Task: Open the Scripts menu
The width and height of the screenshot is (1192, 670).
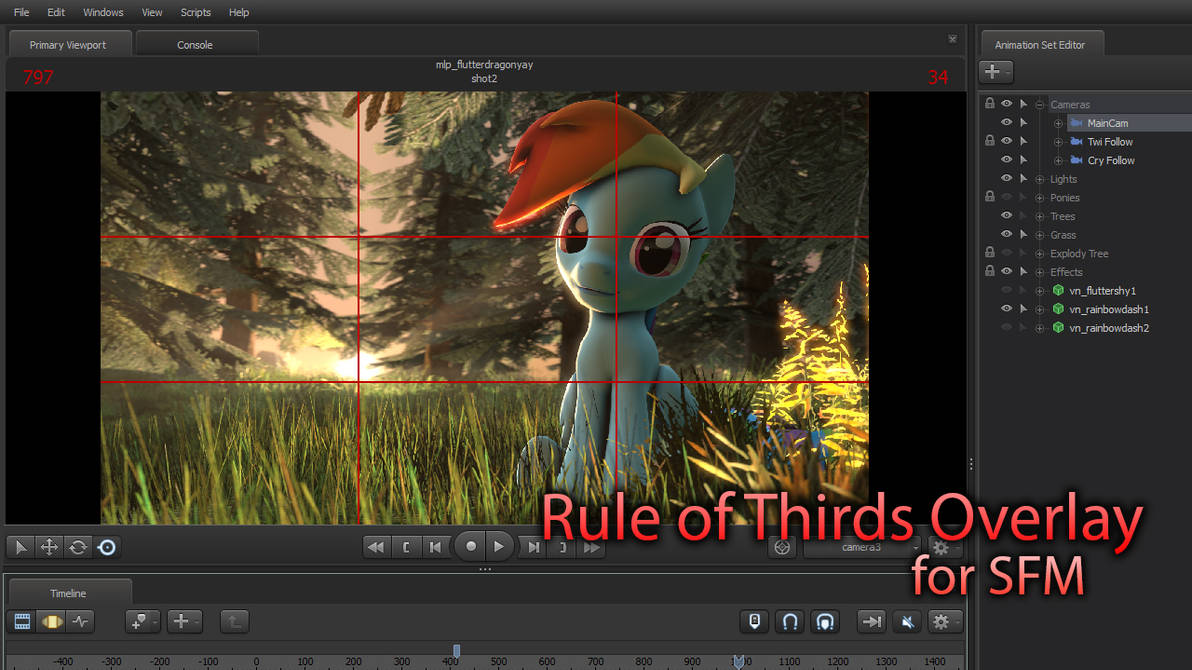Action: [x=195, y=12]
